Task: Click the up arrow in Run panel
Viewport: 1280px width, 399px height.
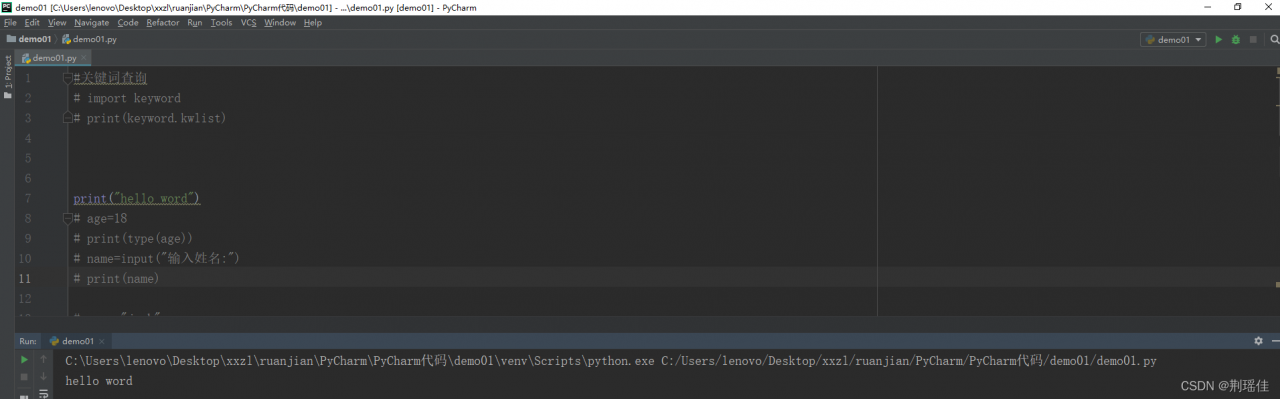Action: pyautogui.click(x=43, y=359)
